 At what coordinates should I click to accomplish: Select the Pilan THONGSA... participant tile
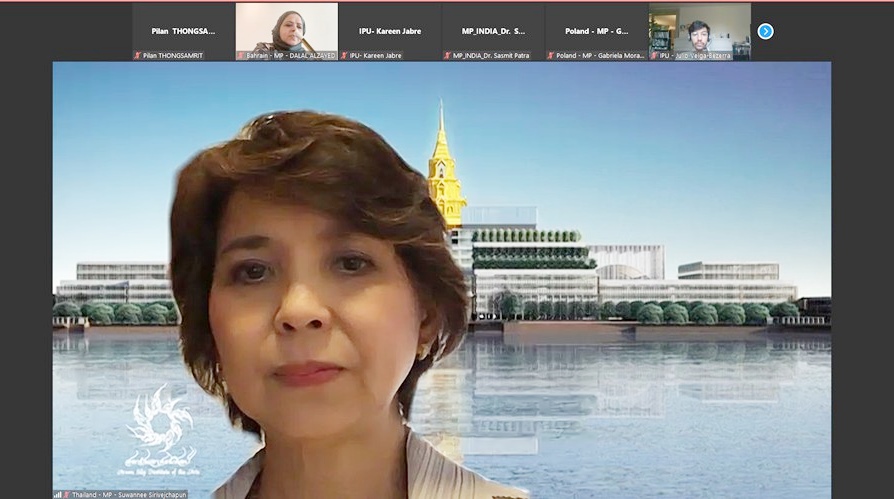[x=183, y=30]
